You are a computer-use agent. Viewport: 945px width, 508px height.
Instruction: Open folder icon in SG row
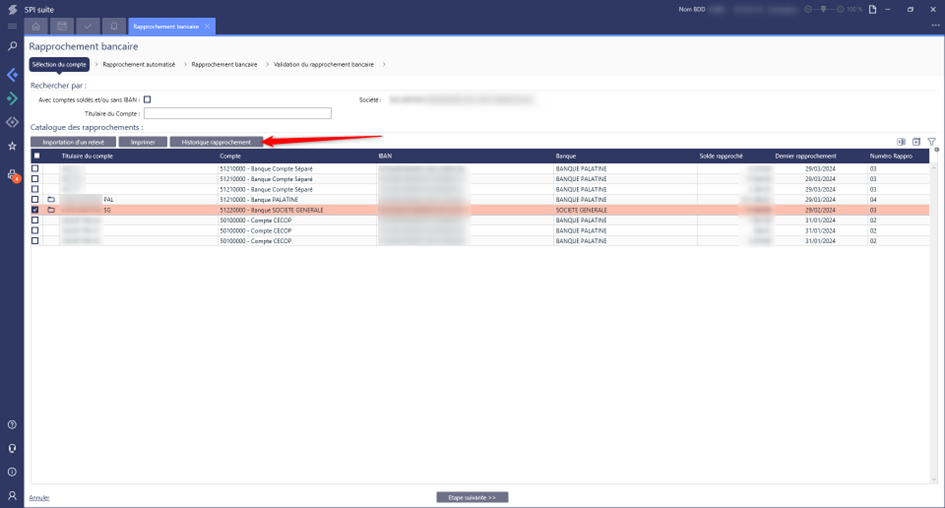pos(51,210)
